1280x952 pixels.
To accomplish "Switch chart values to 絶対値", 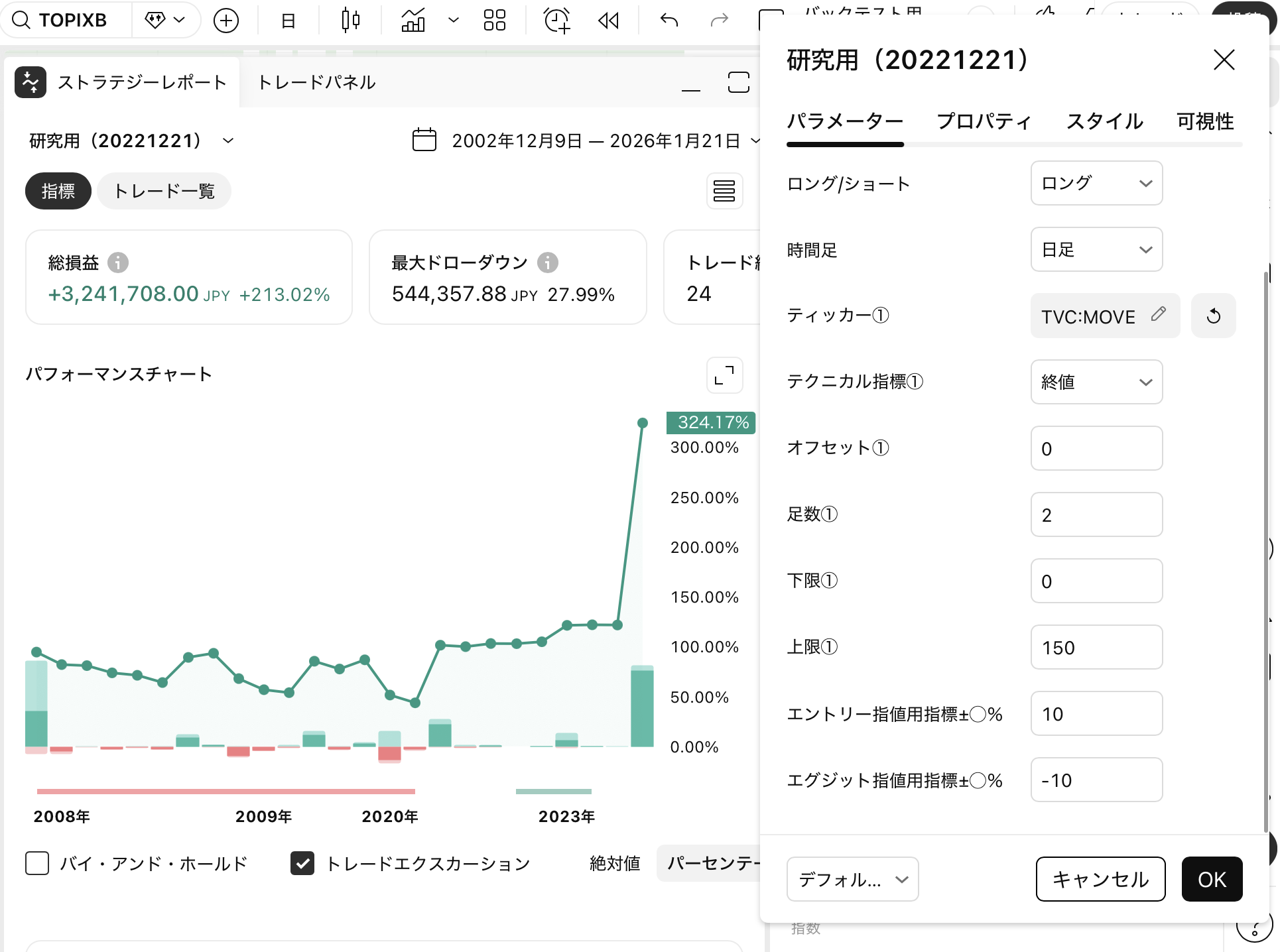I will 615,863.
